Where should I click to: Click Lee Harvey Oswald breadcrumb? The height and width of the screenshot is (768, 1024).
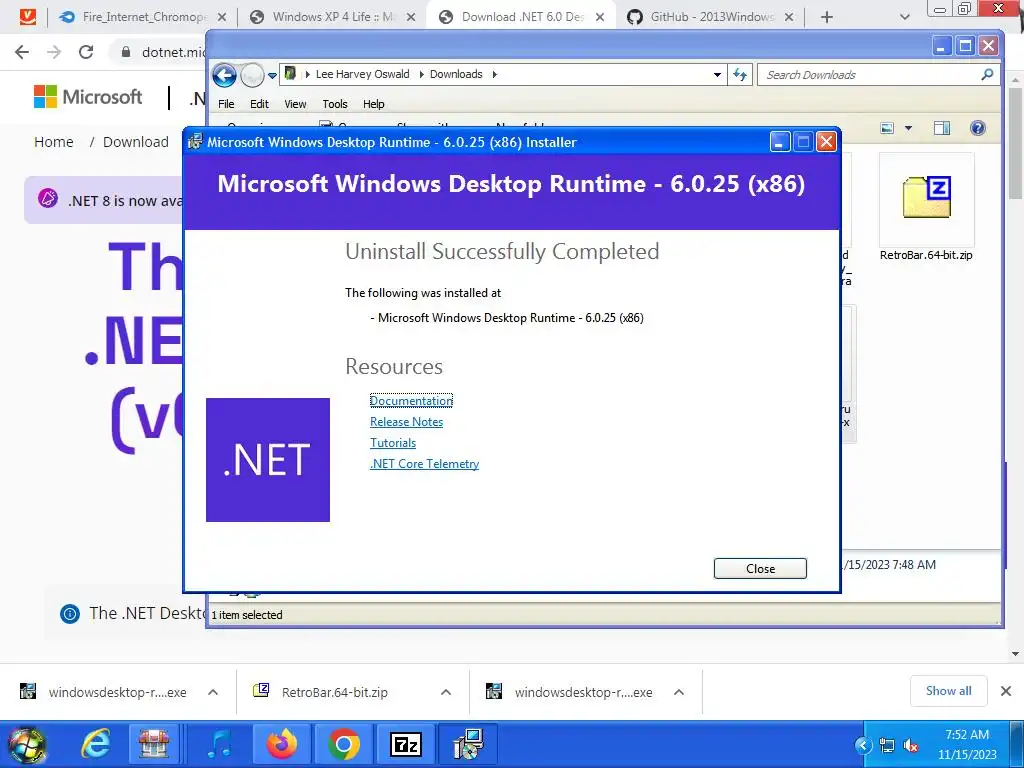click(362, 74)
